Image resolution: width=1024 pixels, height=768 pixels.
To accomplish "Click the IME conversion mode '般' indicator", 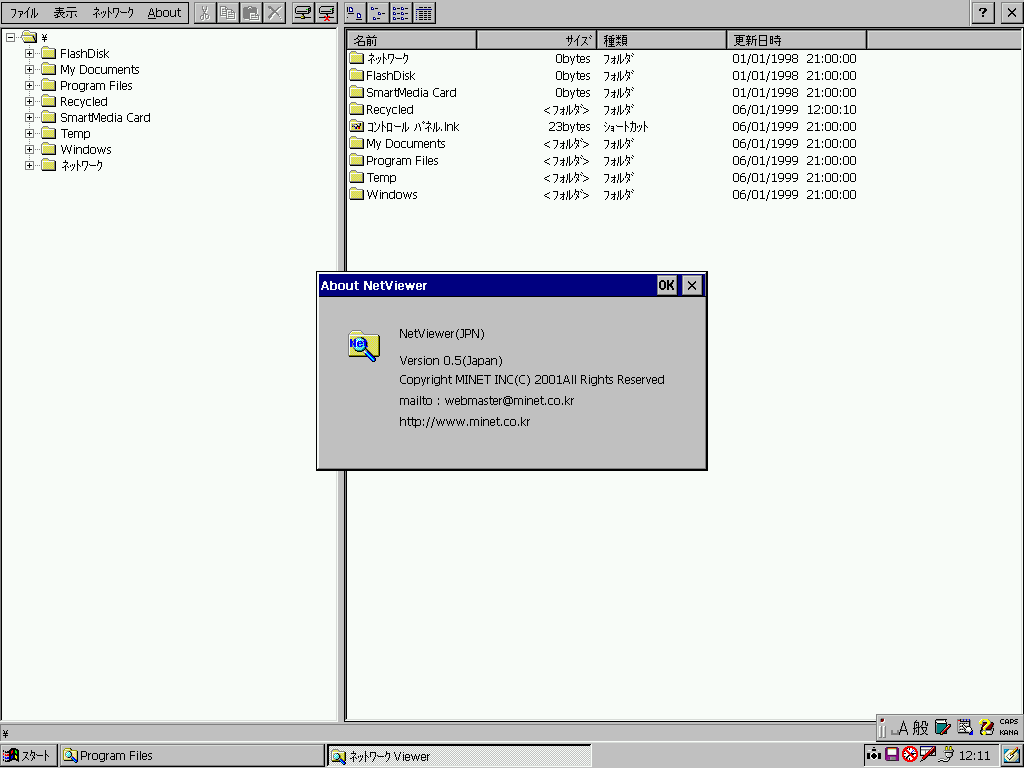I will point(920,727).
